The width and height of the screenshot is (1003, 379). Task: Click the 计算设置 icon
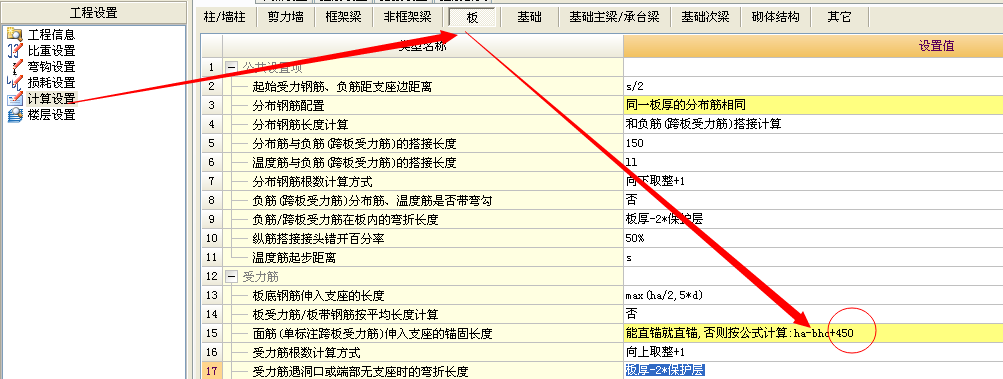(x=14, y=99)
